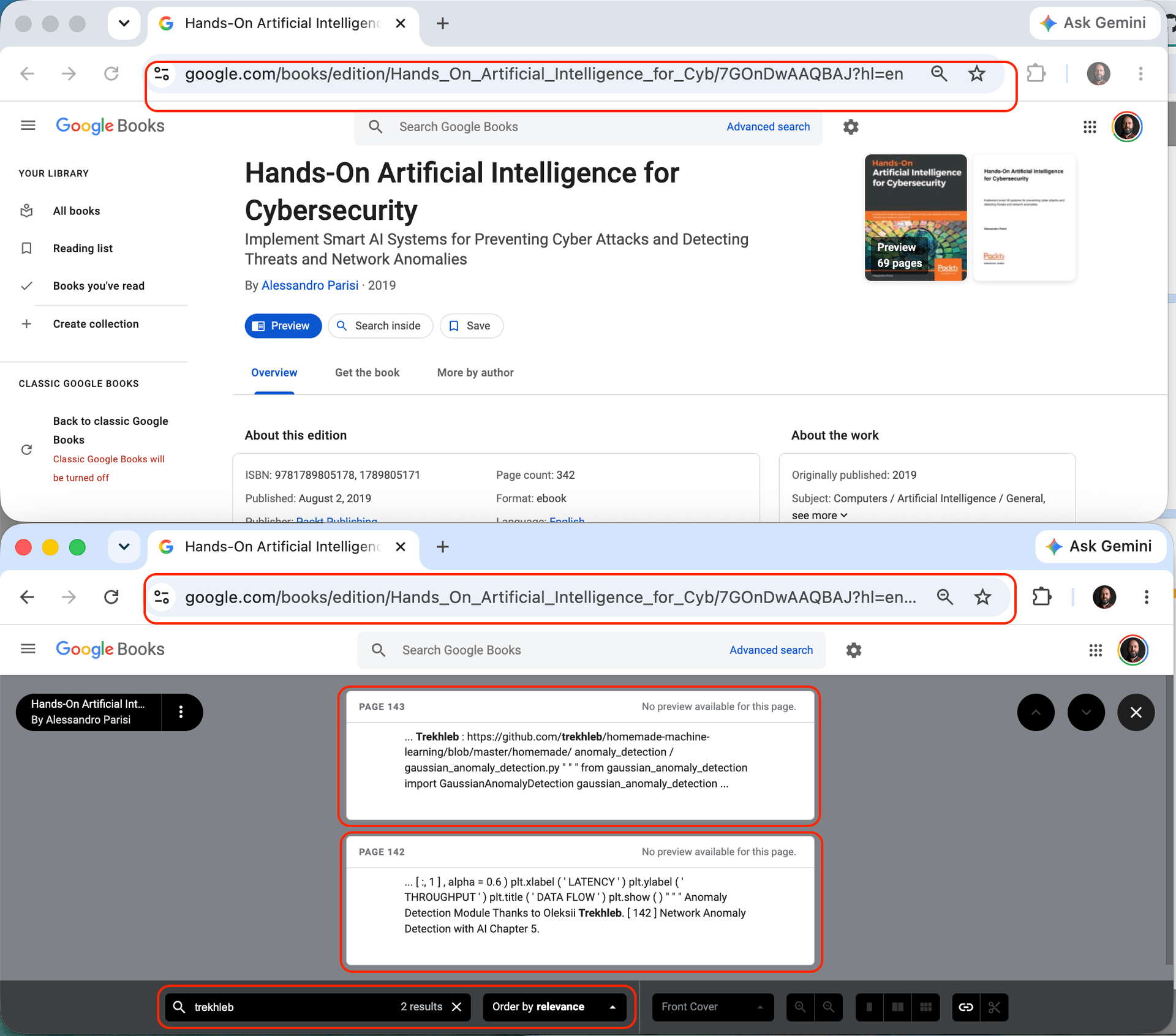Click the link icon in the reader toolbar

(966, 1007)
